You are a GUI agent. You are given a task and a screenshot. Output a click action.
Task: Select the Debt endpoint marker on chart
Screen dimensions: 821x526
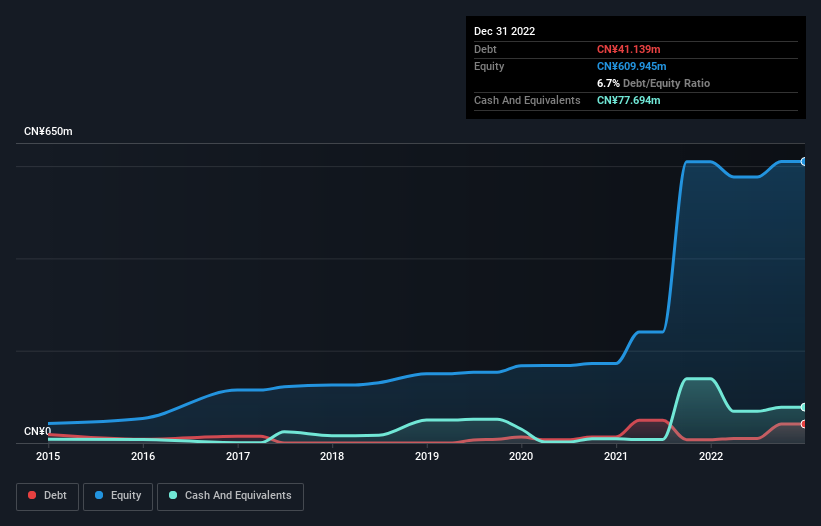click(x=803, y=424)
